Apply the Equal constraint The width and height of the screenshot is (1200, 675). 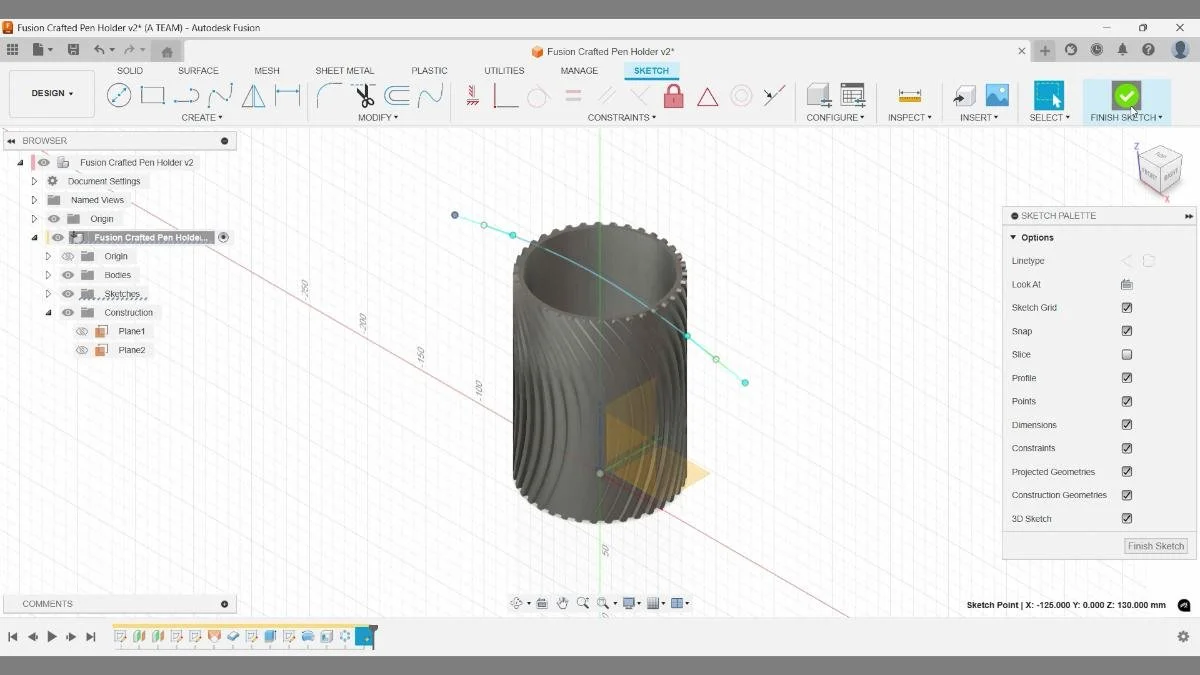[573, 95]
